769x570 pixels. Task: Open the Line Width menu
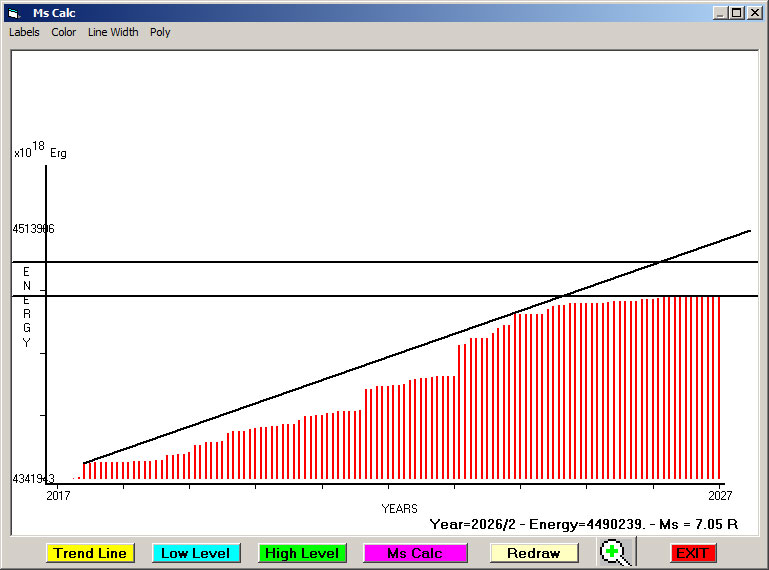point(113,32)
